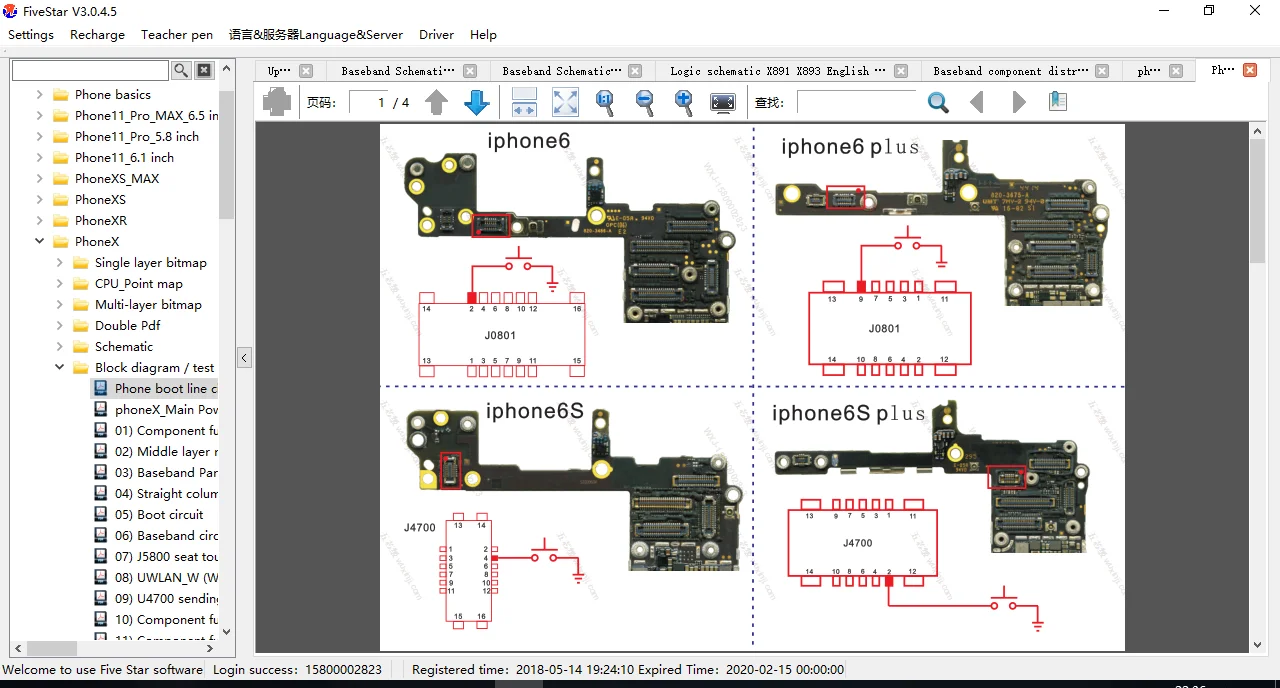Close the first Baseband Schematic tab

click(470, 71)
